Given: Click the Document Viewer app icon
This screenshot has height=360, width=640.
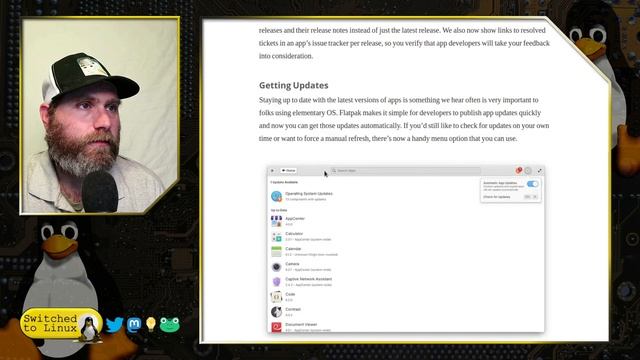Looking at the screenshot, I should pos(276,327).
